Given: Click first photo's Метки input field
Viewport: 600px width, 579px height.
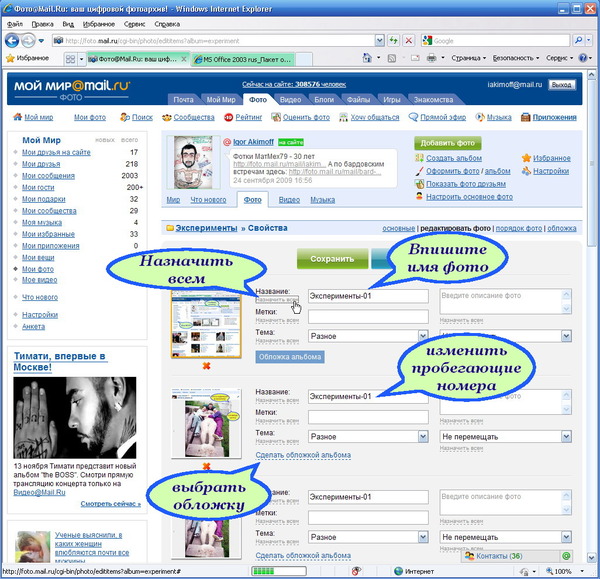Looking at the screenshot, I should tap(368, 316).
